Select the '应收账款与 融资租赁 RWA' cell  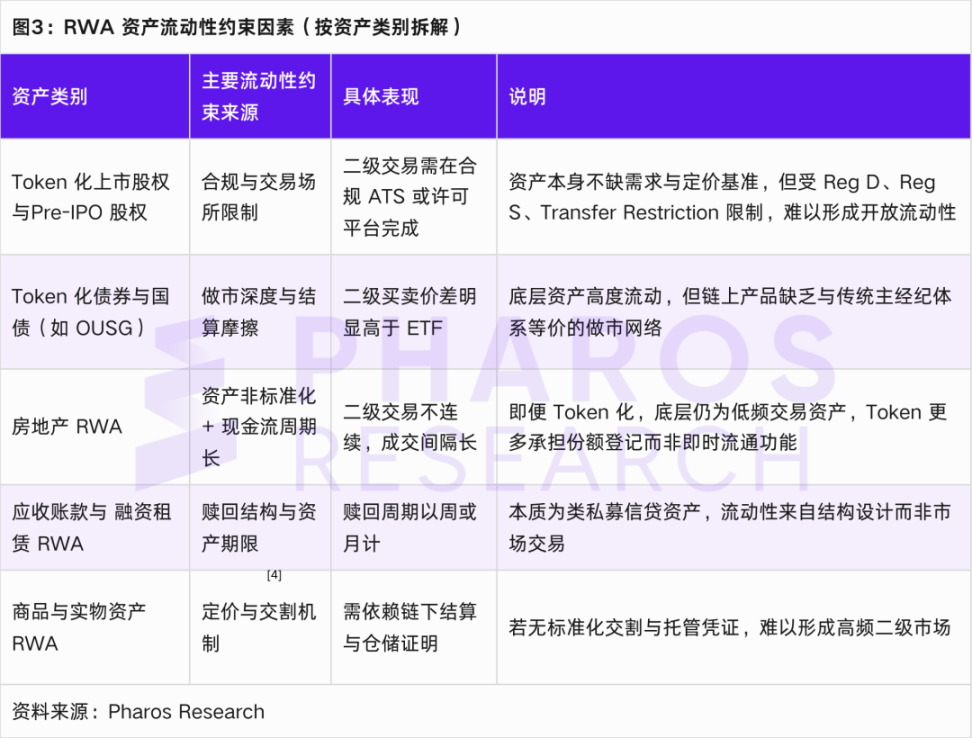[91, 528]
